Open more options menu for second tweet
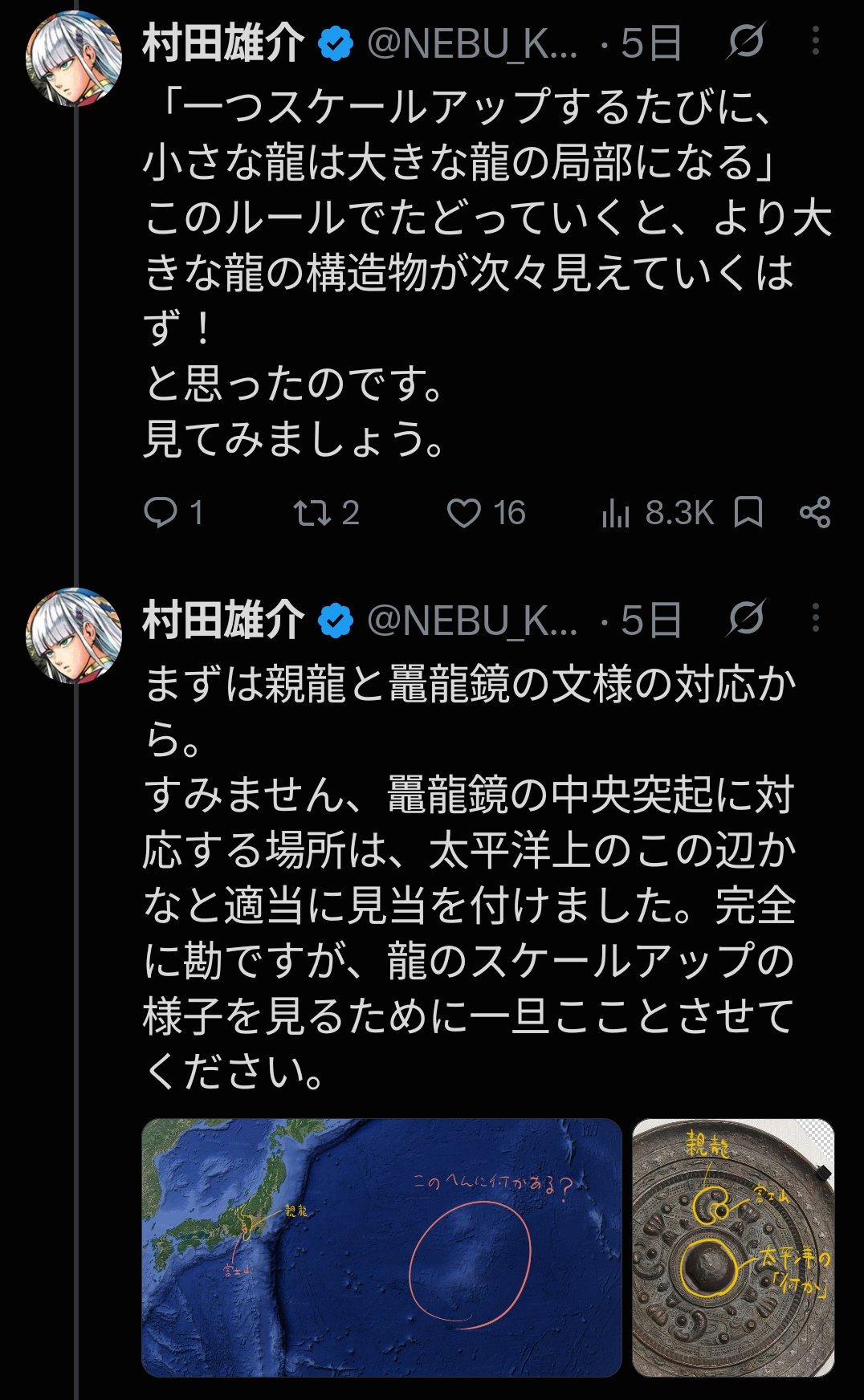This screenshot has width=864, height=1400. click(x=816, y=617)
